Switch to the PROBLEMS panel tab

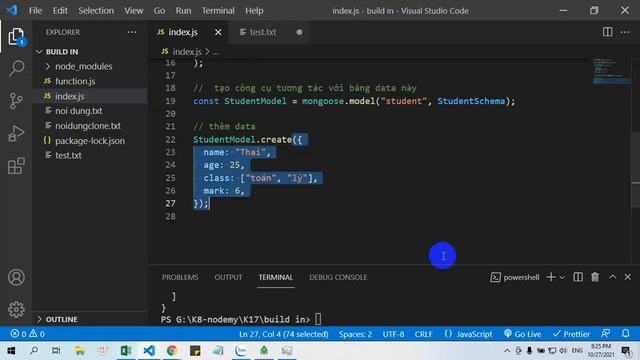click(x=180, y=277)
